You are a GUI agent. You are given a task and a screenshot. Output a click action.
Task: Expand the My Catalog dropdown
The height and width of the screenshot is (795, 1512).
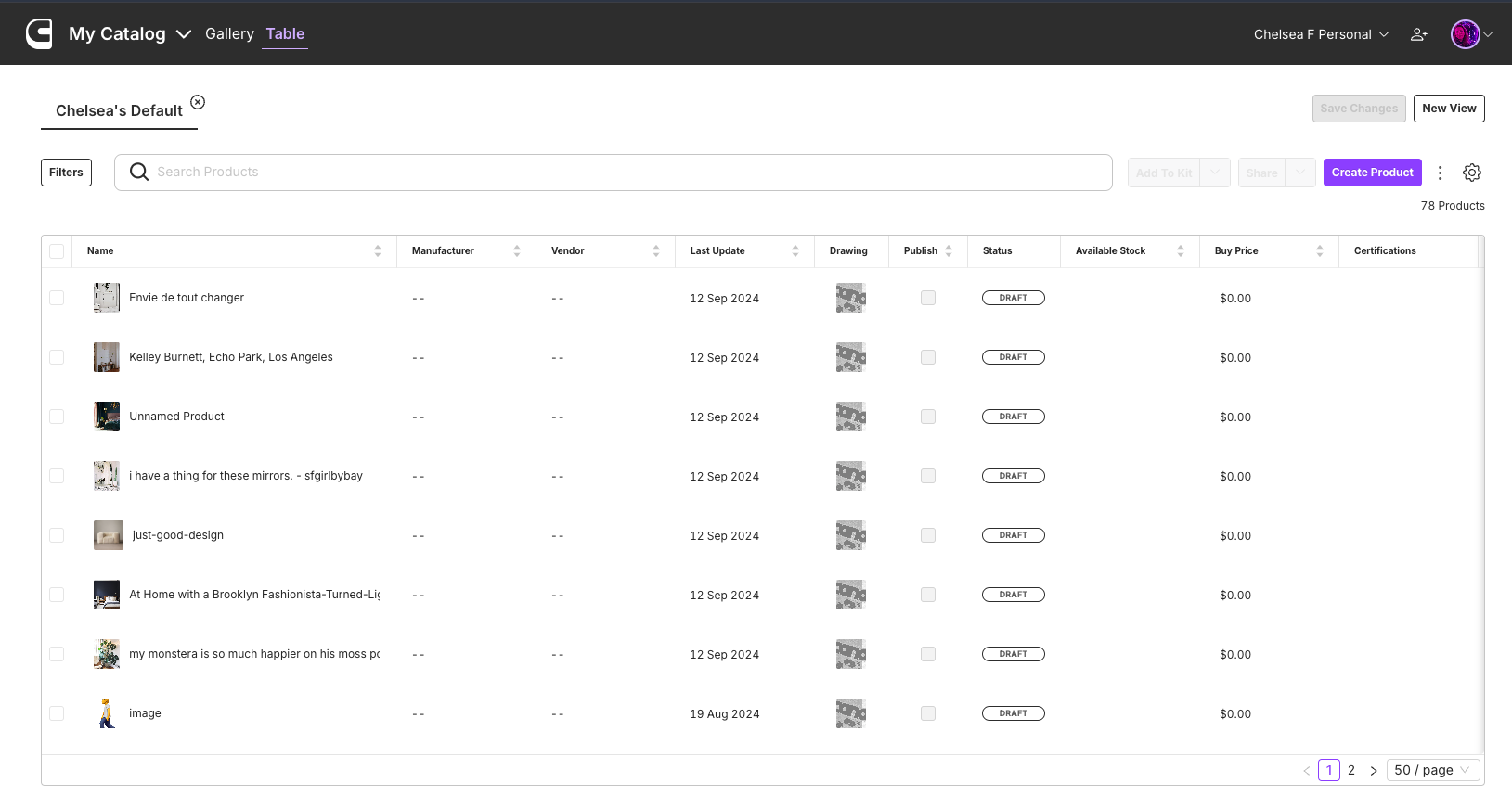point(184,34)
